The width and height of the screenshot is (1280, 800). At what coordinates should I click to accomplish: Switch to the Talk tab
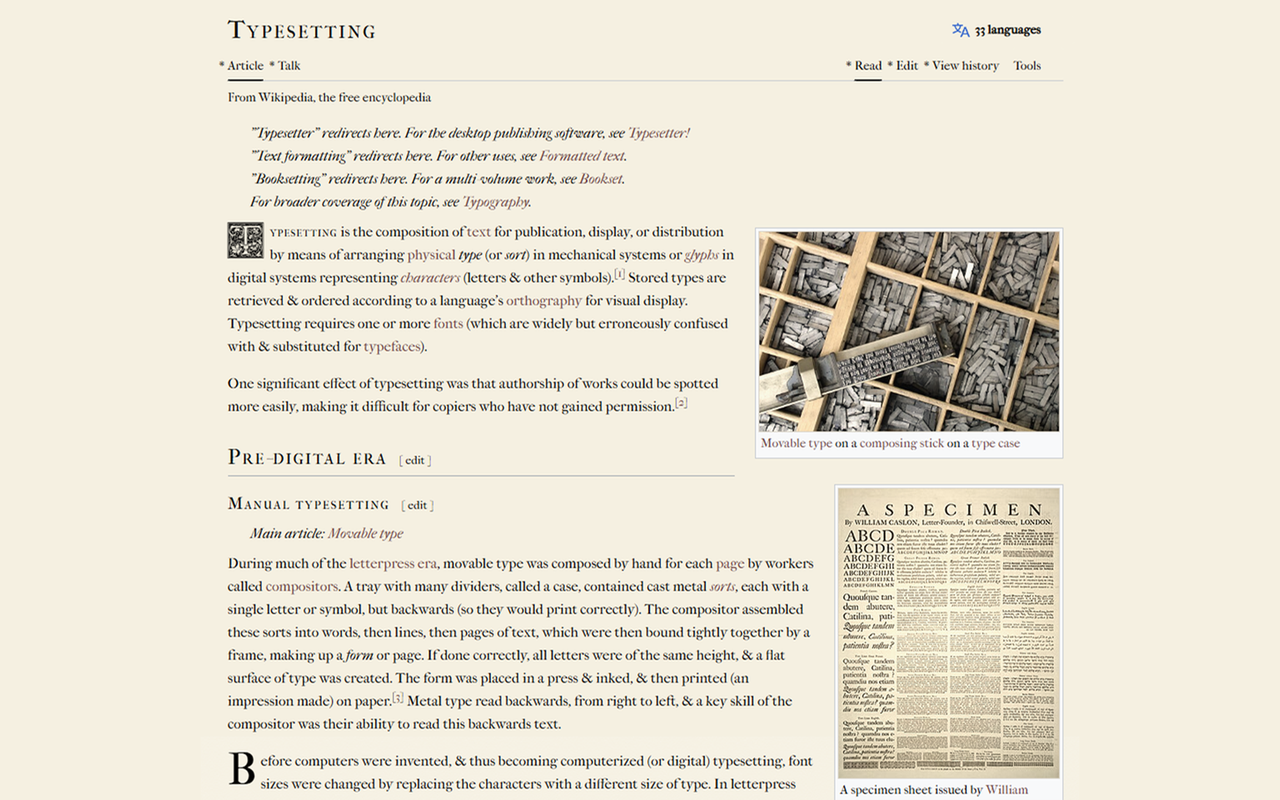click(289, 65)
